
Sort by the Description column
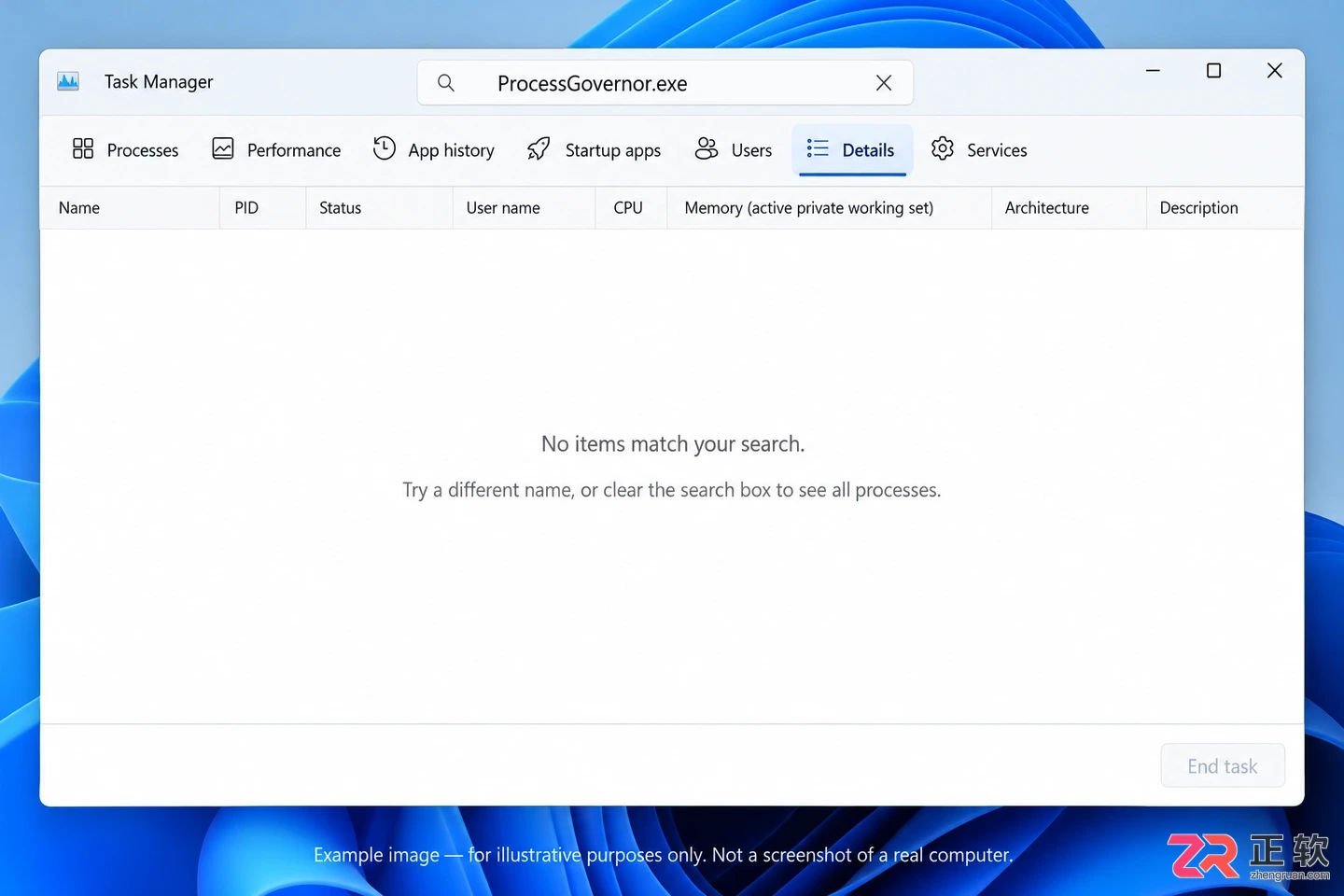tap(1225, 208)
